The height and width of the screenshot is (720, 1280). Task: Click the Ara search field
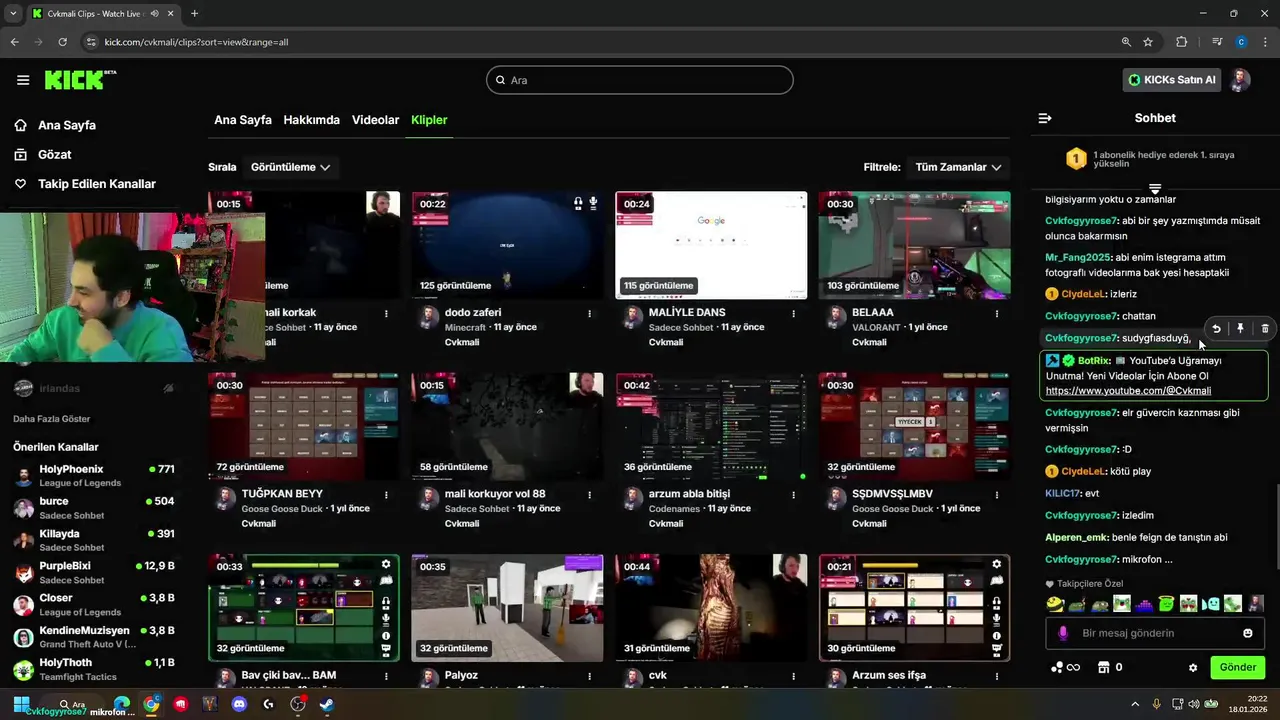(x=640, y=80)
